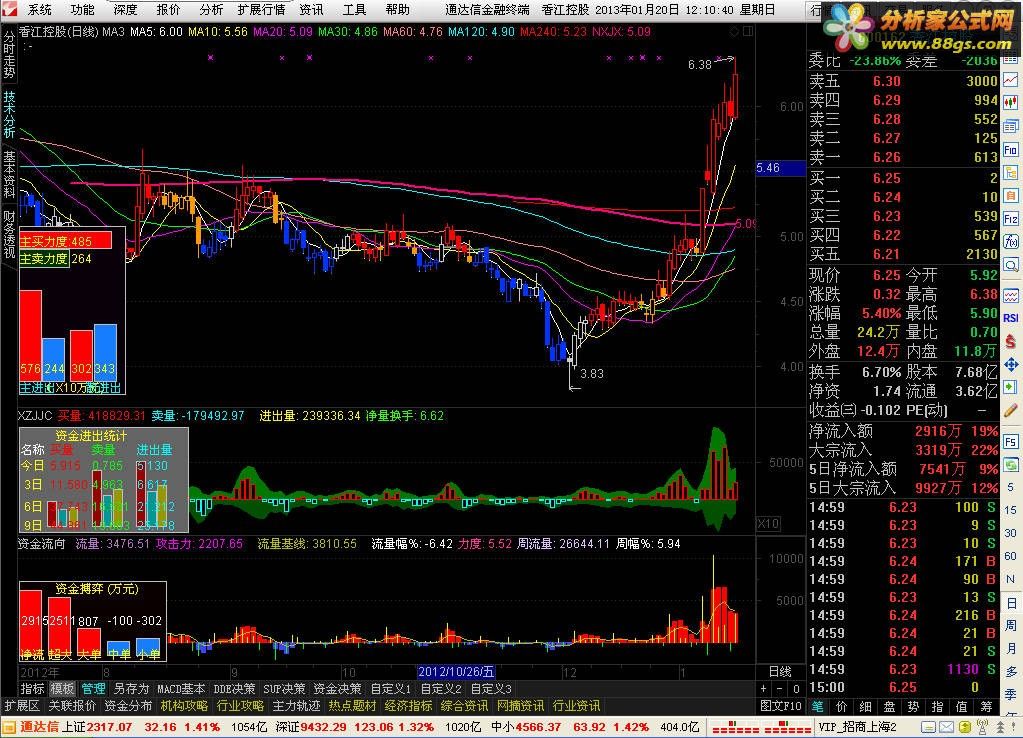Image resolution: width=1023 pixels, height=738 pixels.
Task: Click the 图文F10 button
Action: coord(781,705)
